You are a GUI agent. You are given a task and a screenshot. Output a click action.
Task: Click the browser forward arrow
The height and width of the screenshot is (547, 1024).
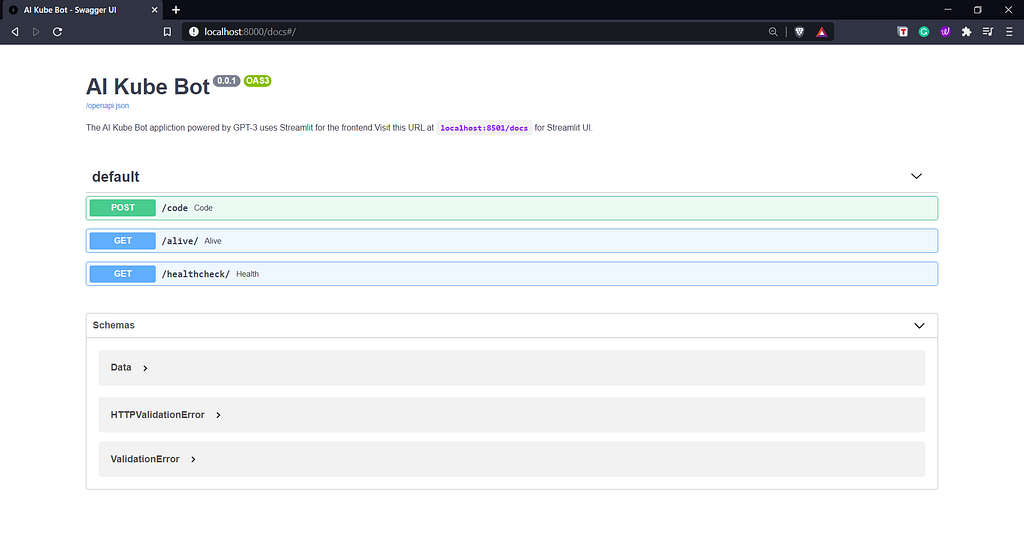coord(36,31)
